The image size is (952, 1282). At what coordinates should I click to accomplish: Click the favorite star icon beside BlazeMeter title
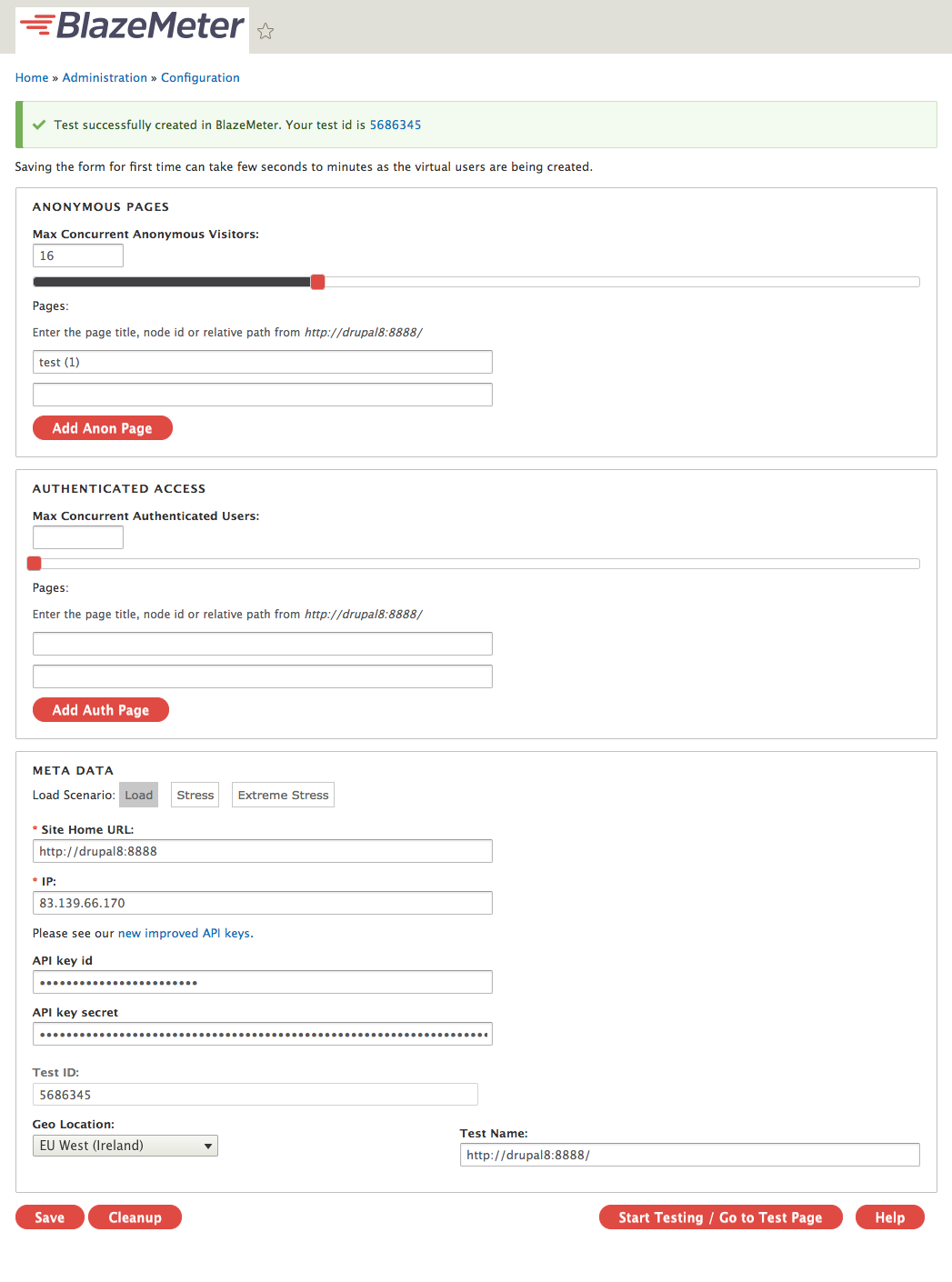pos(266,32)
